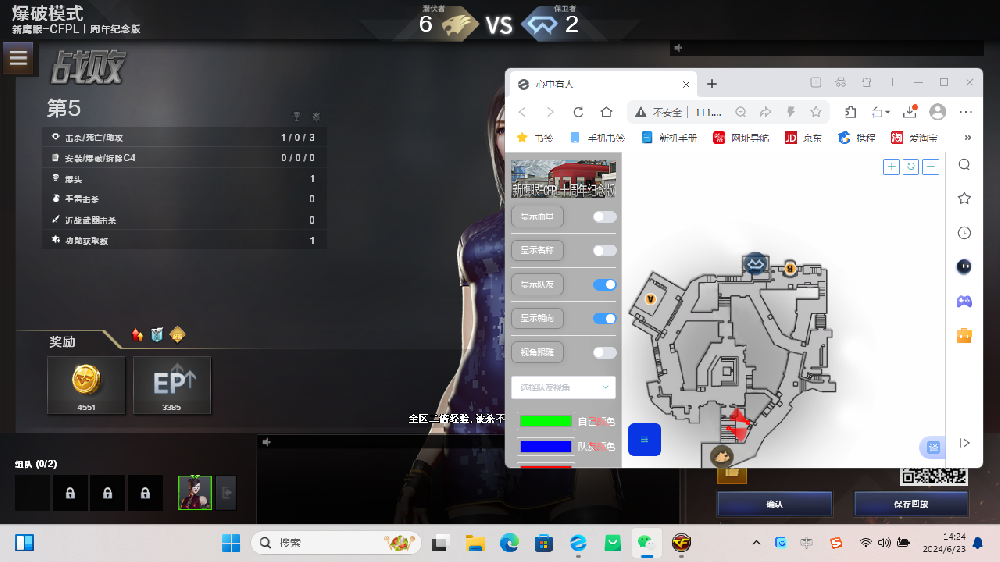This screenshot has width=1000, height=562.
Task: Click the share arrow in address bar
Action: tap(765, 112)
